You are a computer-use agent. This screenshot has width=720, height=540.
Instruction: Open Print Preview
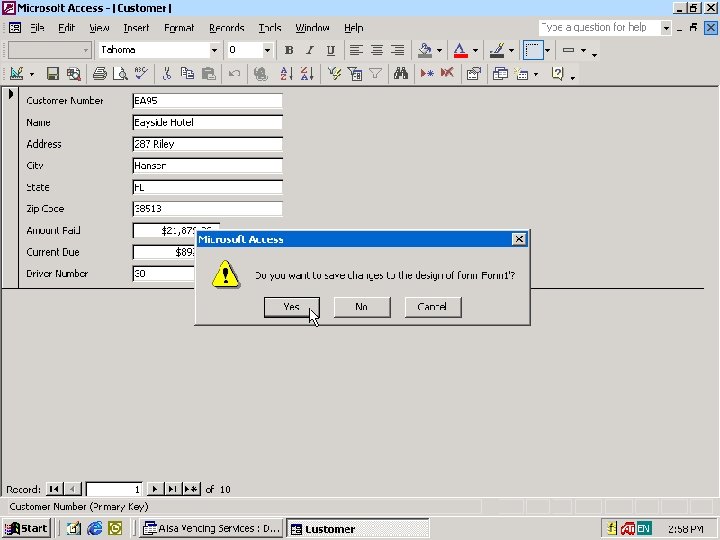point(120,73)
